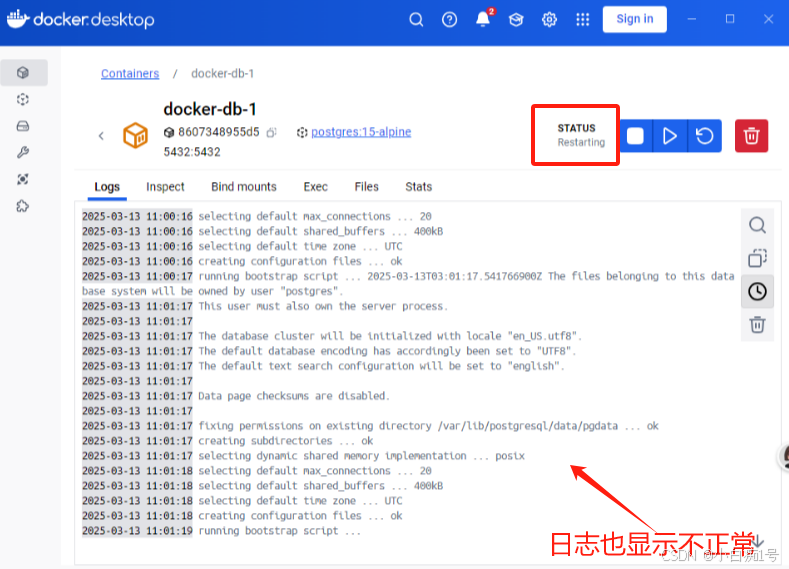Switch to the Exec tab

click(315, 187)
